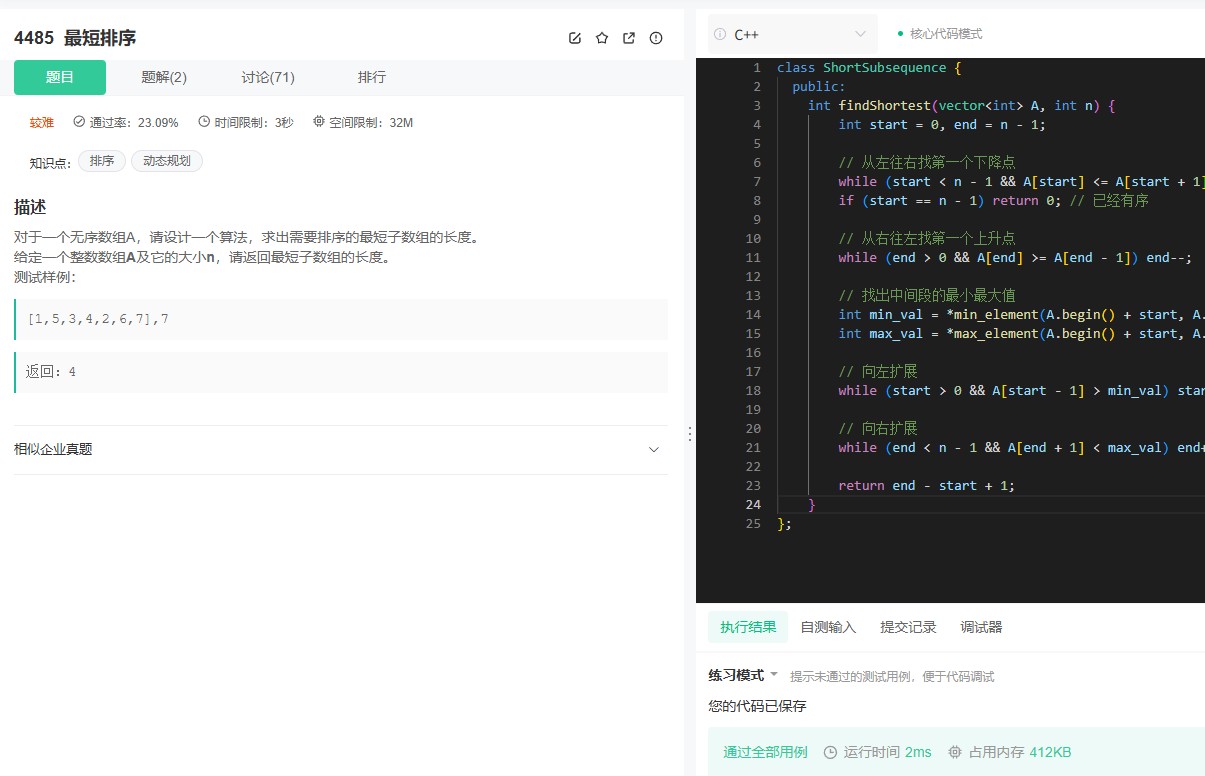Click the chip icon beside 占用内存
Viewport: 1205px width, 776px height.
click(x=955, y=752)
